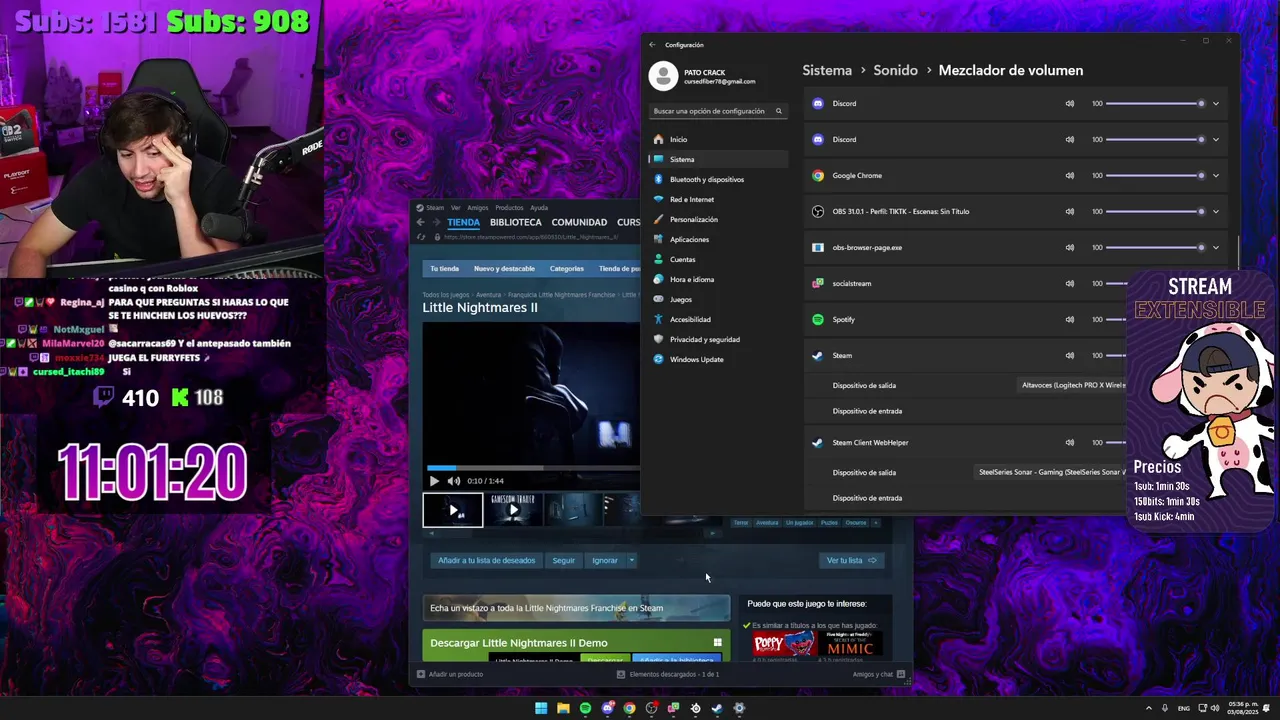Open Bluetooth y dispositivos settings
The height and width of the screenshot is (720, 1280).
pyautogui.click(x=718, y=179)
